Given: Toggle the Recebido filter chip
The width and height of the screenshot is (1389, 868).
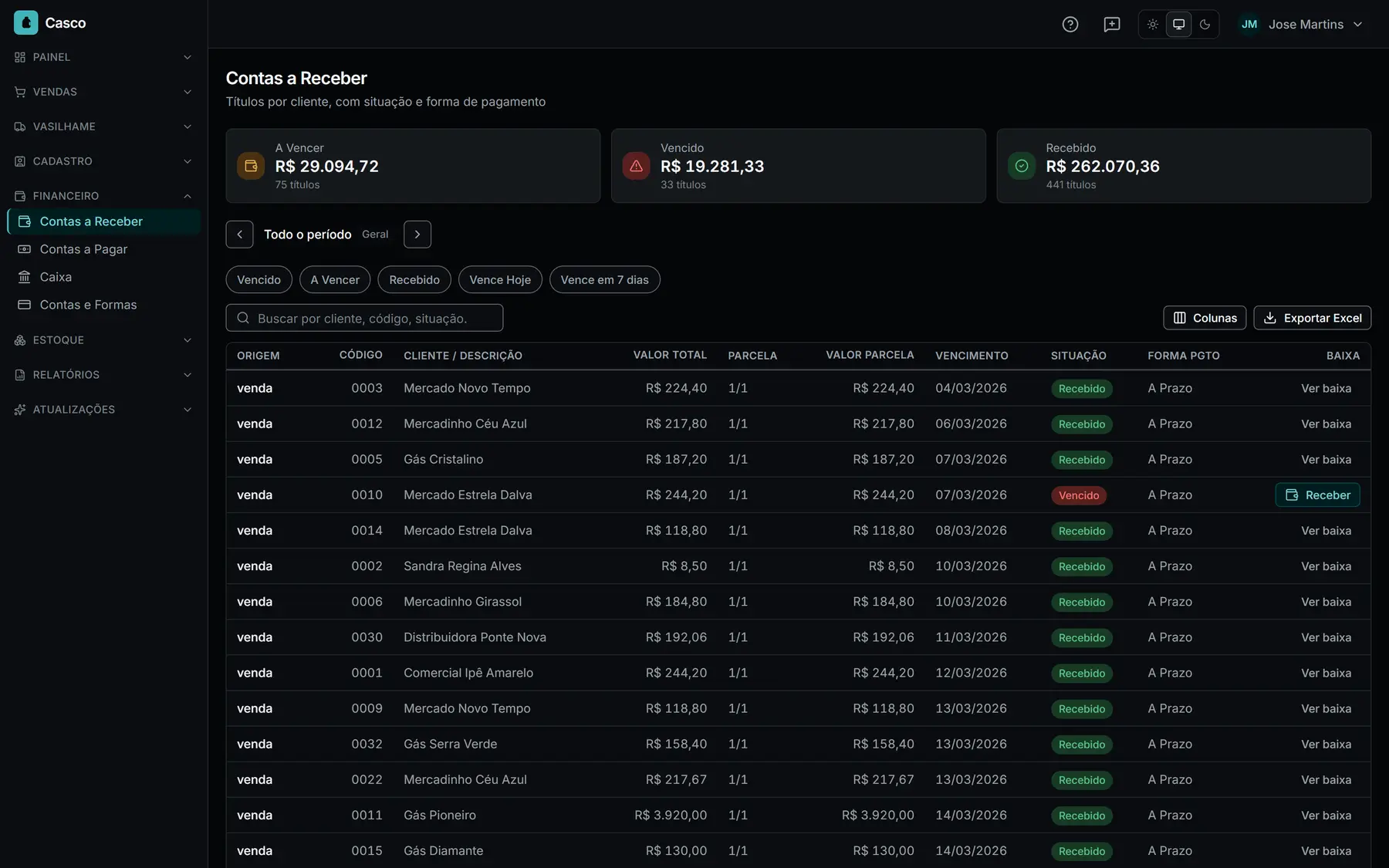Looking at the screenshot, I should pyautogui.click(x=414, y=280).
